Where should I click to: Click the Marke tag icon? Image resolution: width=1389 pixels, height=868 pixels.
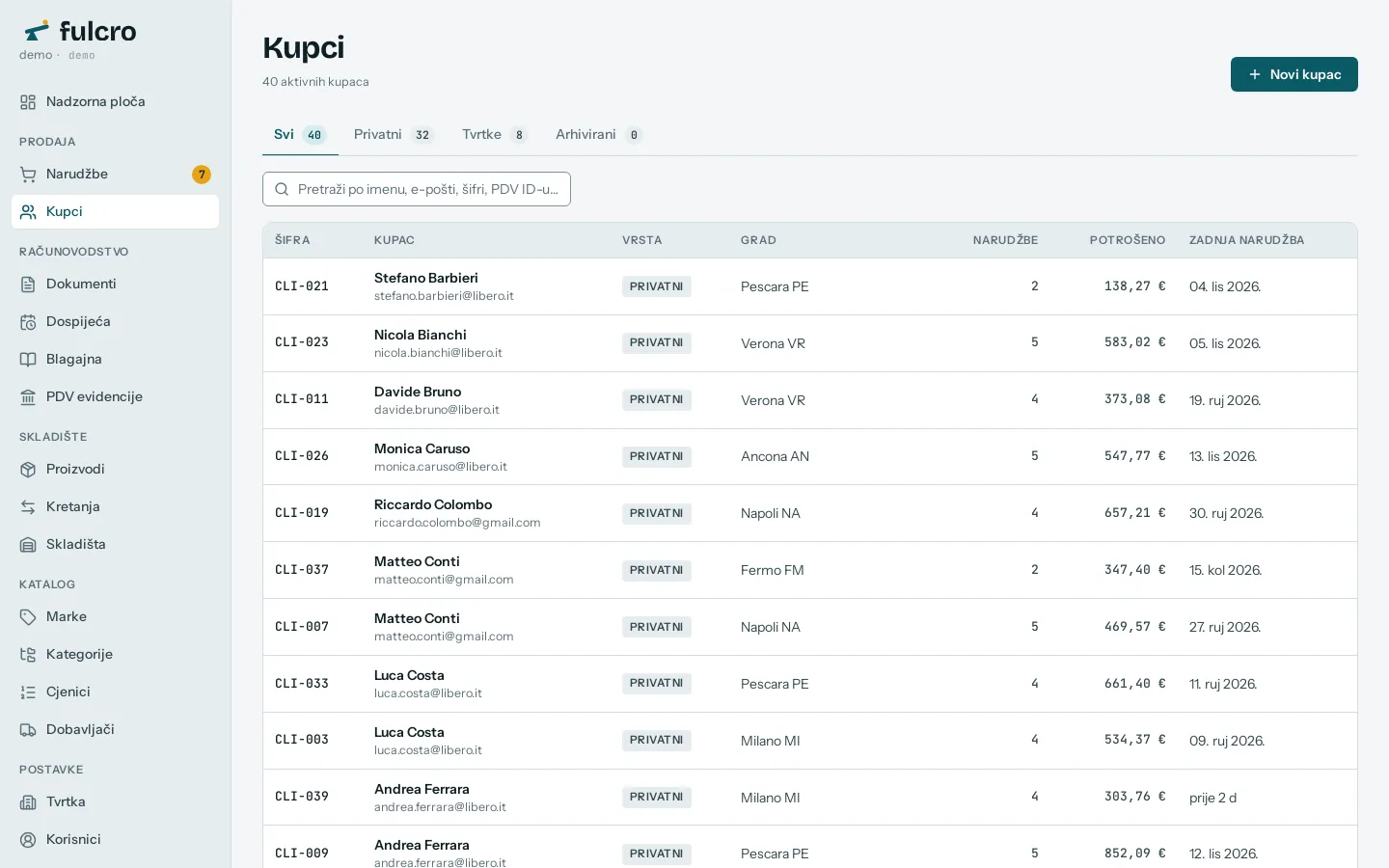coord(28,617)
